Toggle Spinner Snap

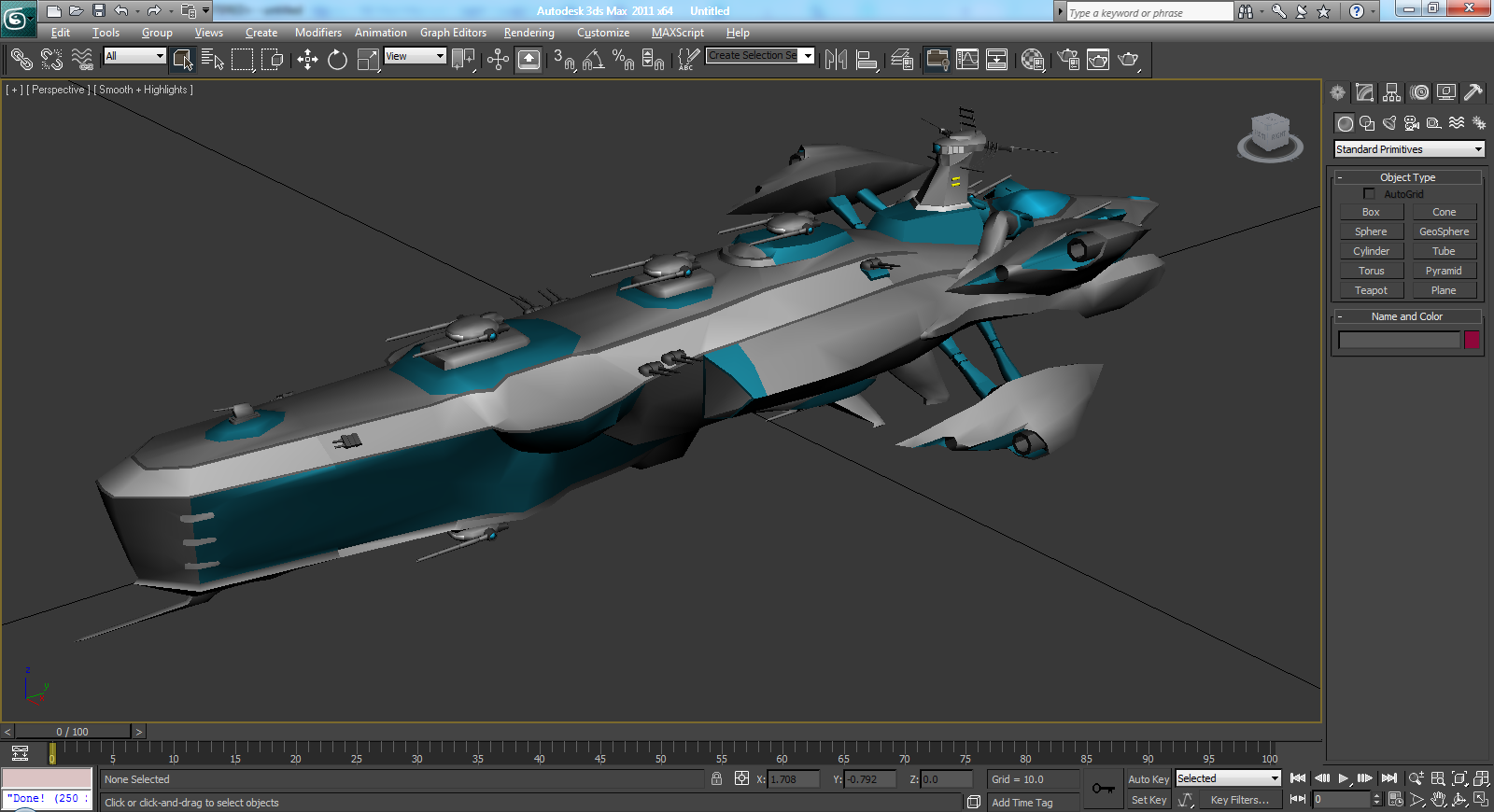click(x=653, y=60)
